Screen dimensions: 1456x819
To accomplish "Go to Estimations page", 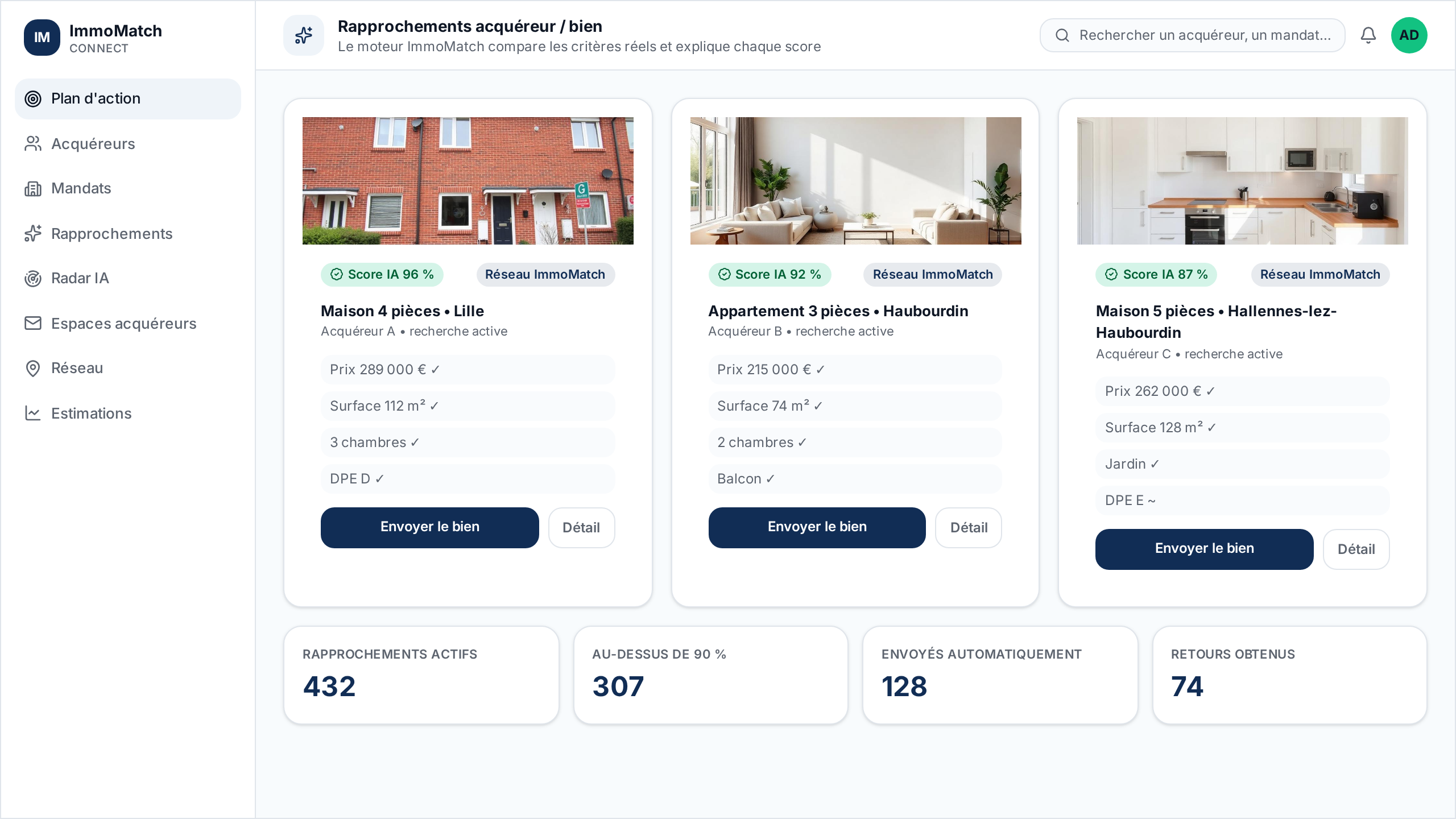I will (x=128, y=413).
